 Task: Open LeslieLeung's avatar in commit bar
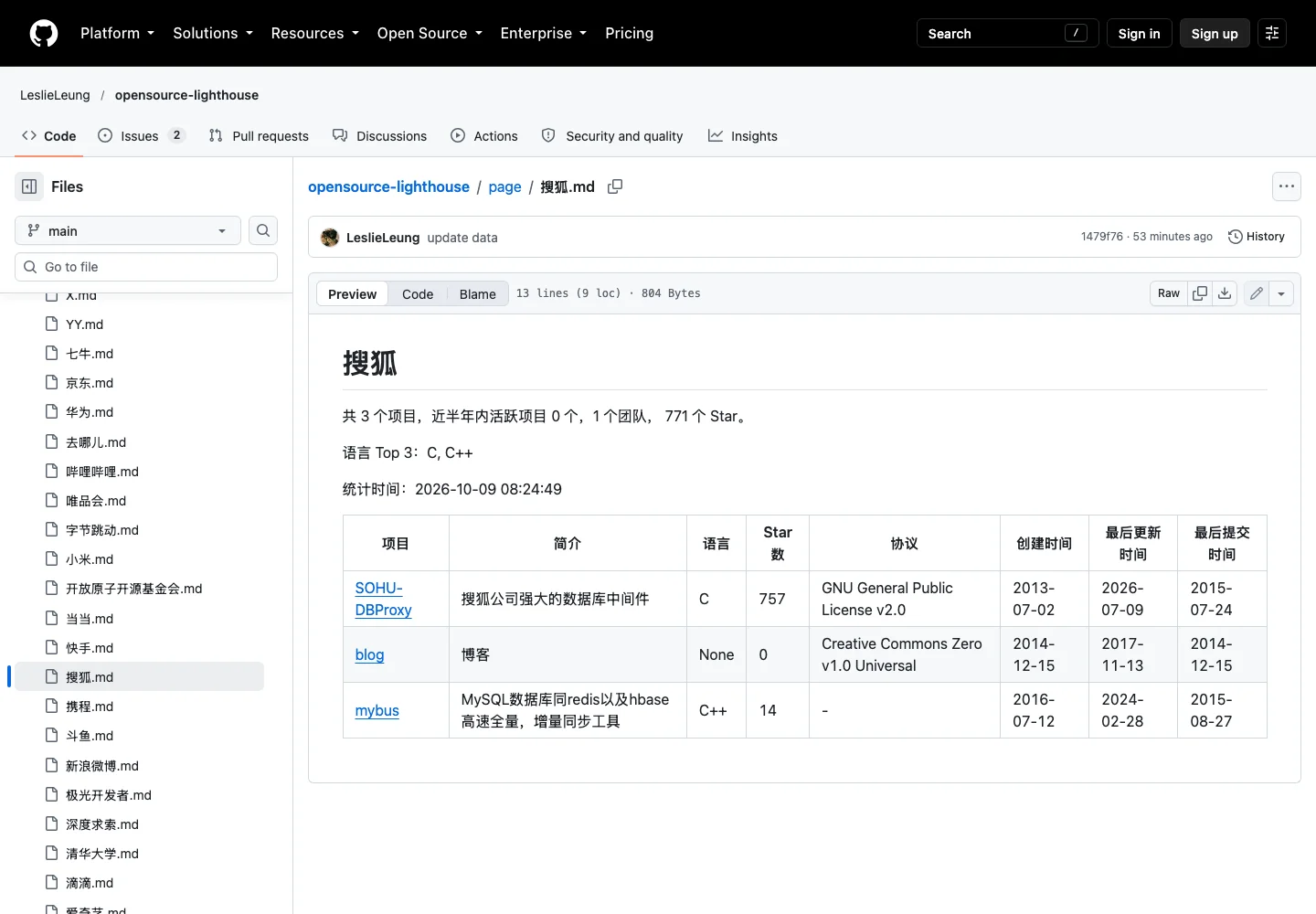[330, 238]
